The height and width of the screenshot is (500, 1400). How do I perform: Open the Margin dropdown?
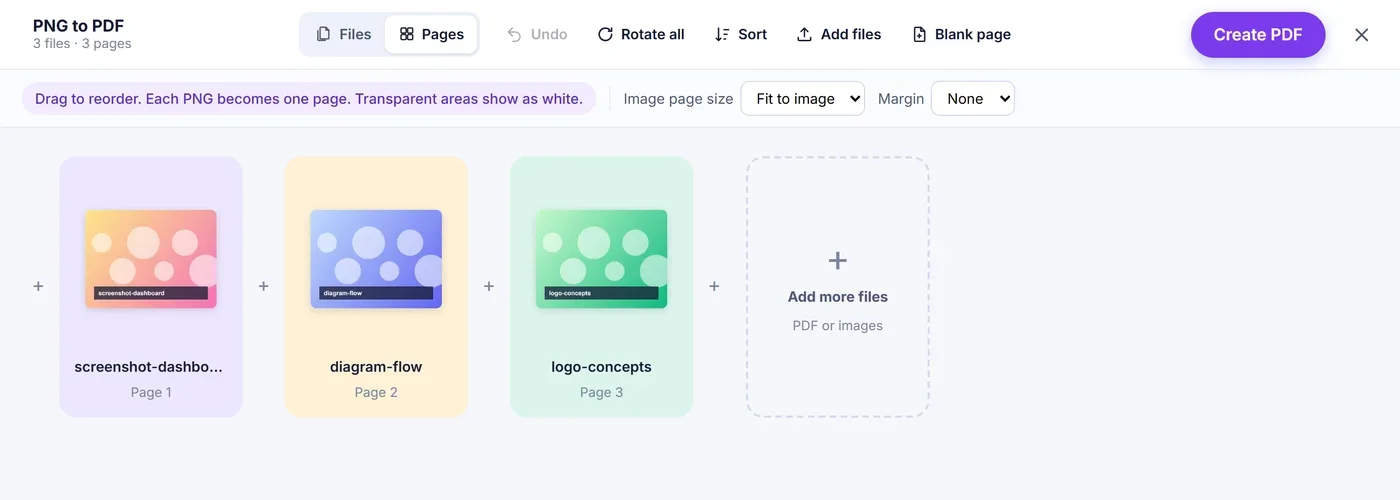tap(972, 99)
